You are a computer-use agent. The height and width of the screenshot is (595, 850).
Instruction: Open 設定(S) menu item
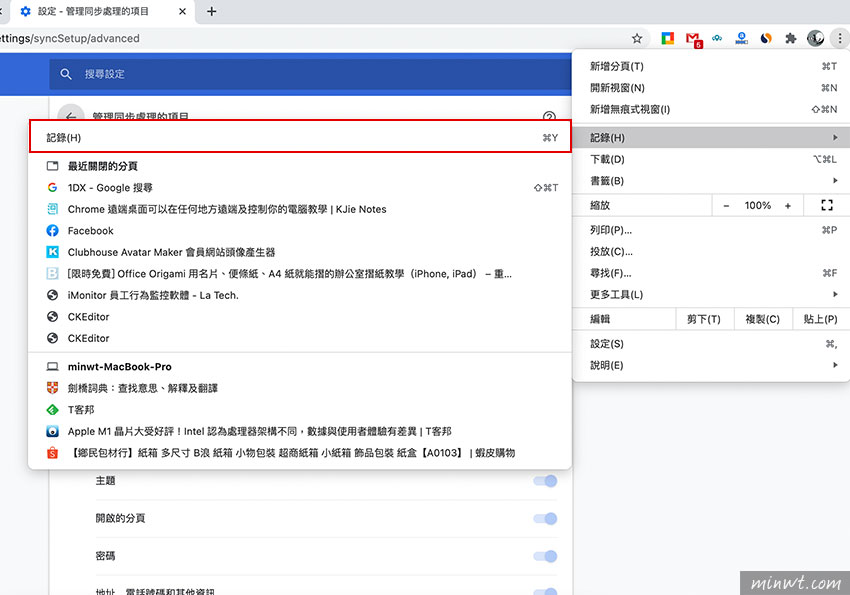tap(711, 344)
